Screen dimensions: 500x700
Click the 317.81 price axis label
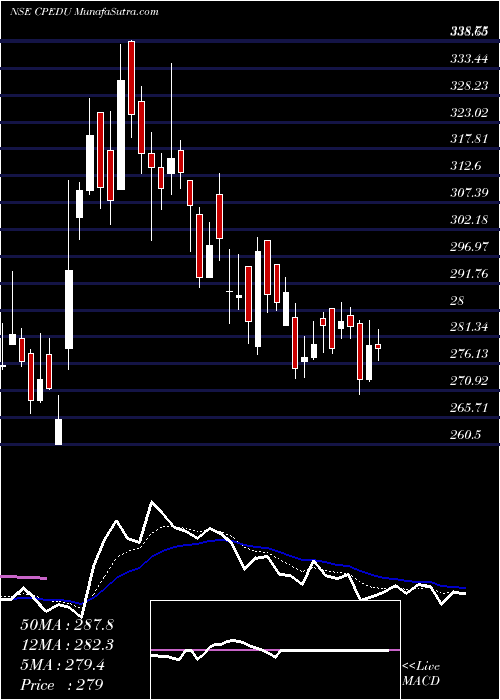pos(469,139)
